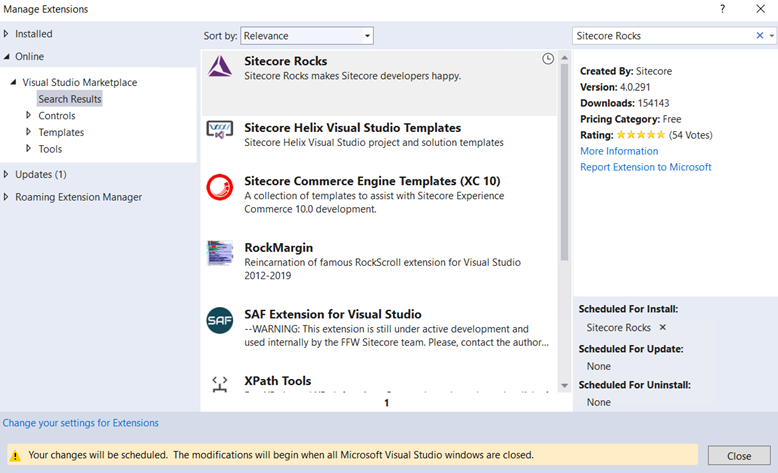
Task: Expand the Installed category
Action: pyautogui.click(x=6, y=34)
